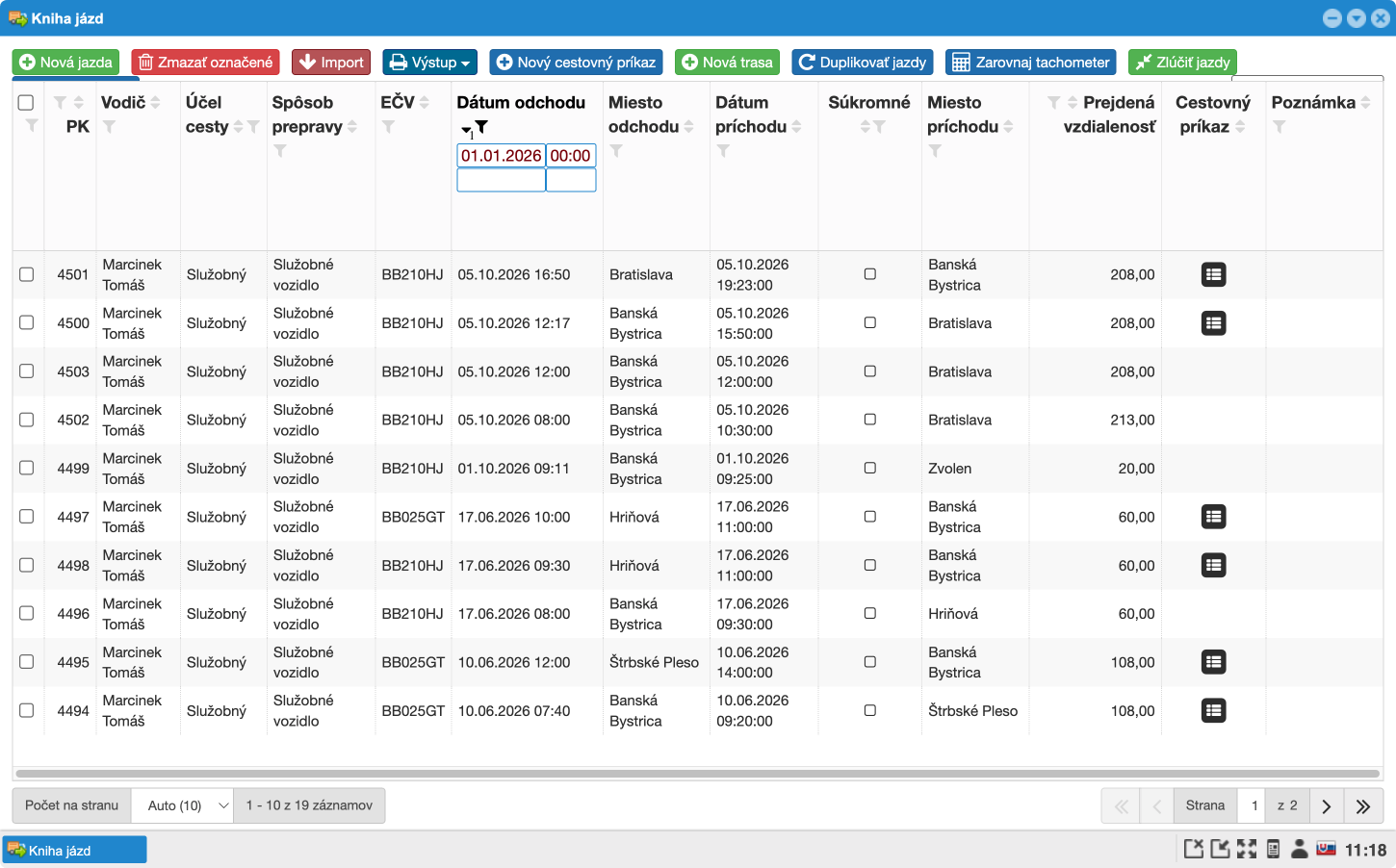This screenshot has height=868, width=1396.
Task: Open Dátum odchodu filter operator dropdown arrow
Action: point(466,130)
